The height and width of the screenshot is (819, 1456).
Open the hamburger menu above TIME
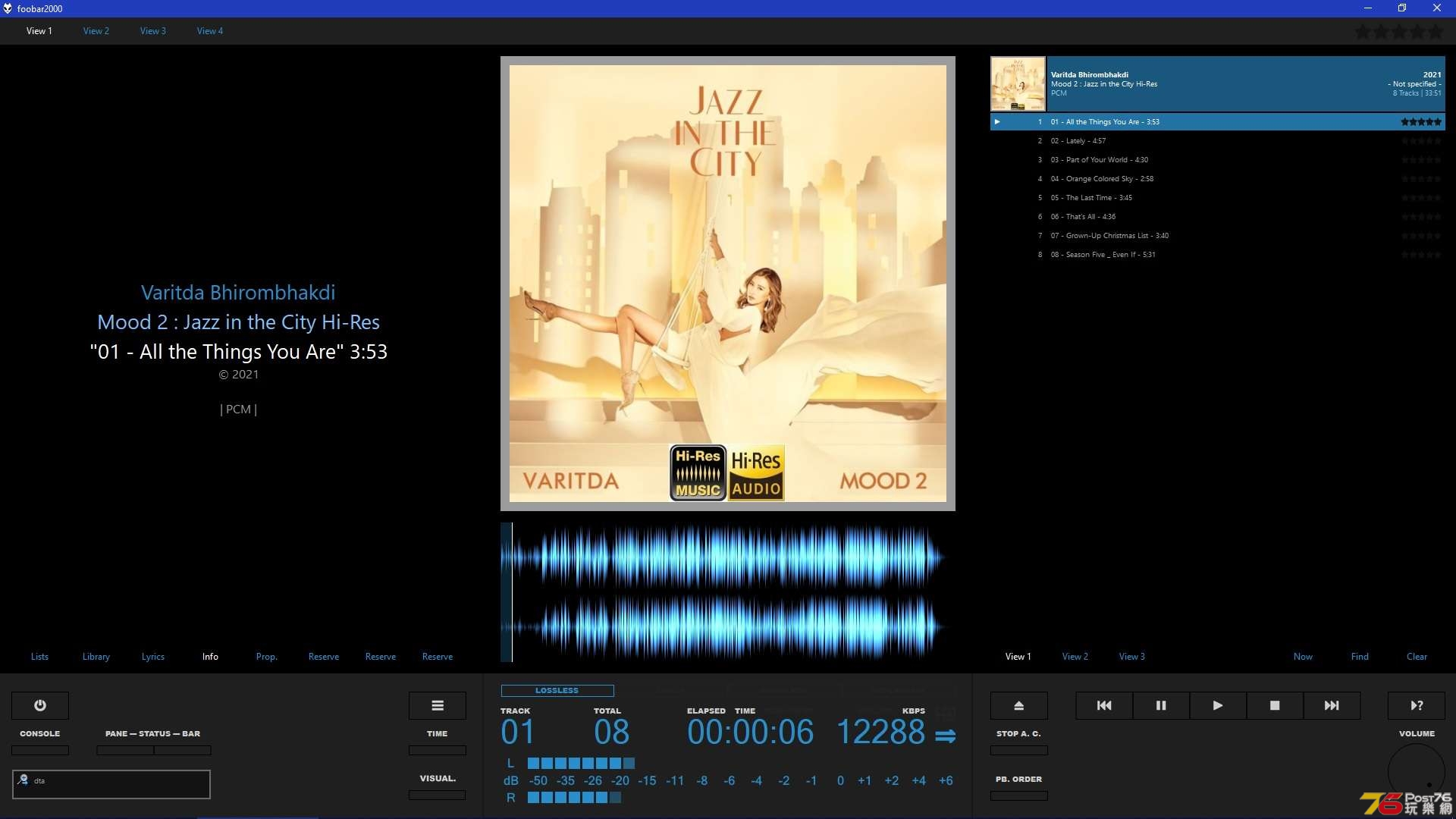pyautogui.click(x=438, y=705)
